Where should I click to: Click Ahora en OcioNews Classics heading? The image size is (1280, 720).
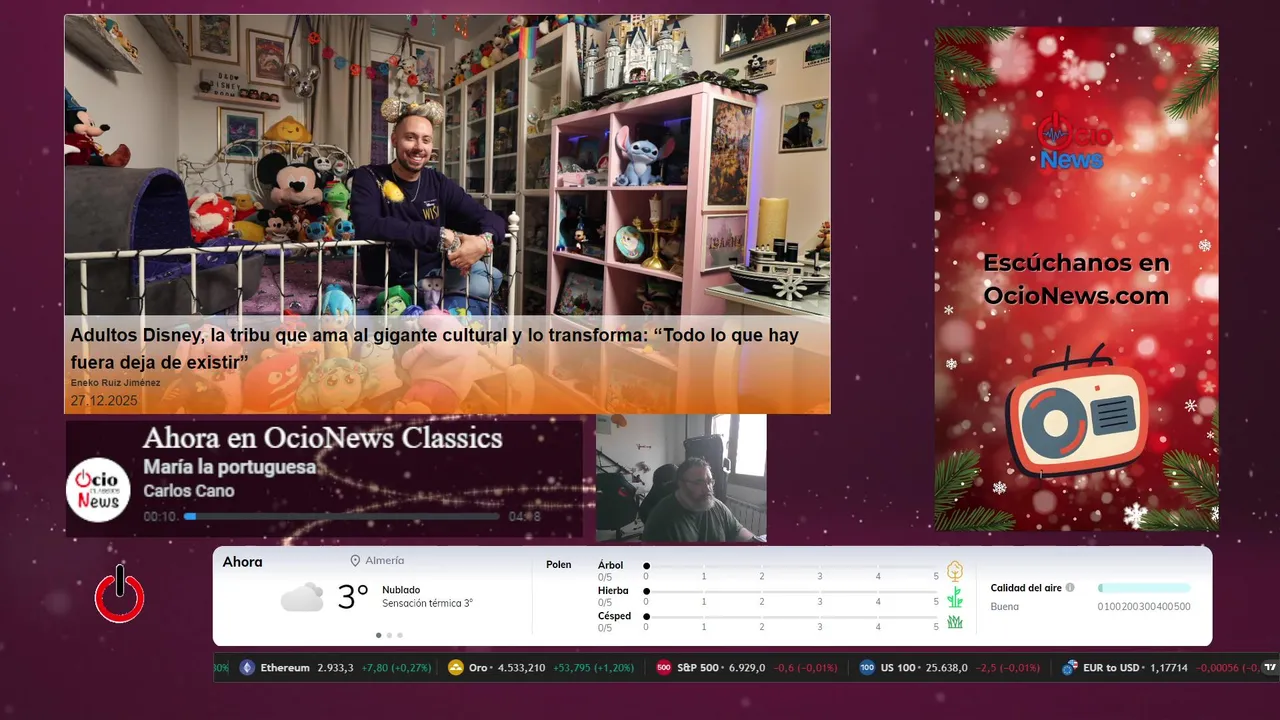(x=322, y=438)
